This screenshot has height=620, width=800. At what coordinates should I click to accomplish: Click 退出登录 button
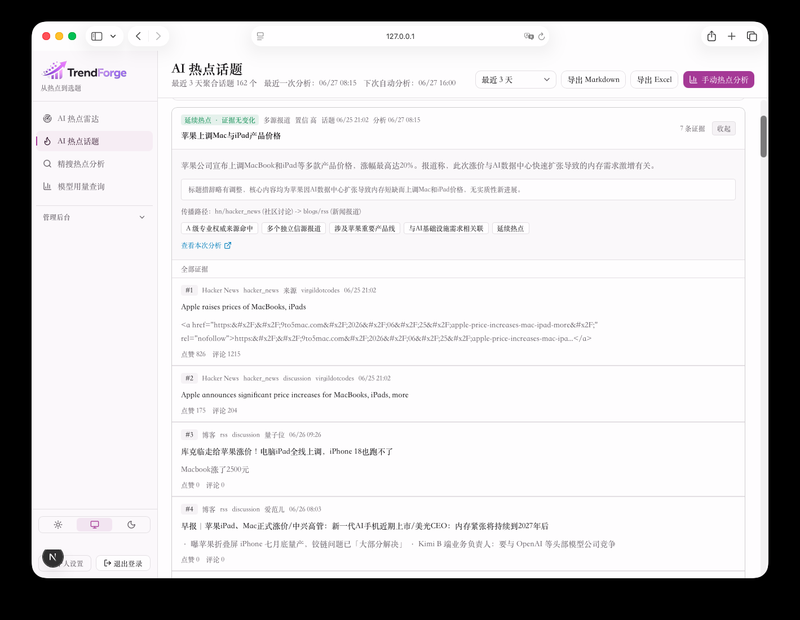[x=123, y=563]
